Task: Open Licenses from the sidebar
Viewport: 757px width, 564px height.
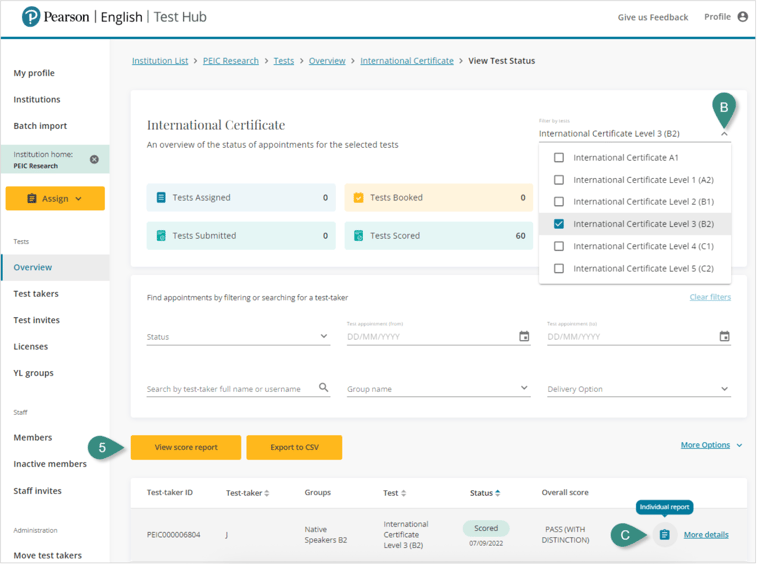Action: pos(30,347)
